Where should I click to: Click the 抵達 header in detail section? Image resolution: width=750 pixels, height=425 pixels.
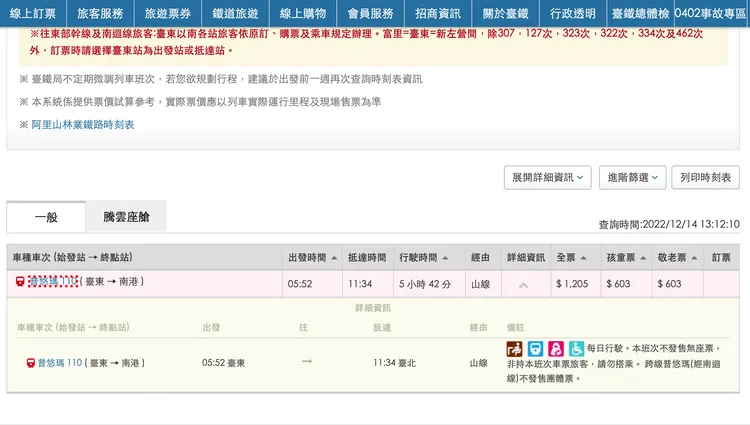click(382, 327)
